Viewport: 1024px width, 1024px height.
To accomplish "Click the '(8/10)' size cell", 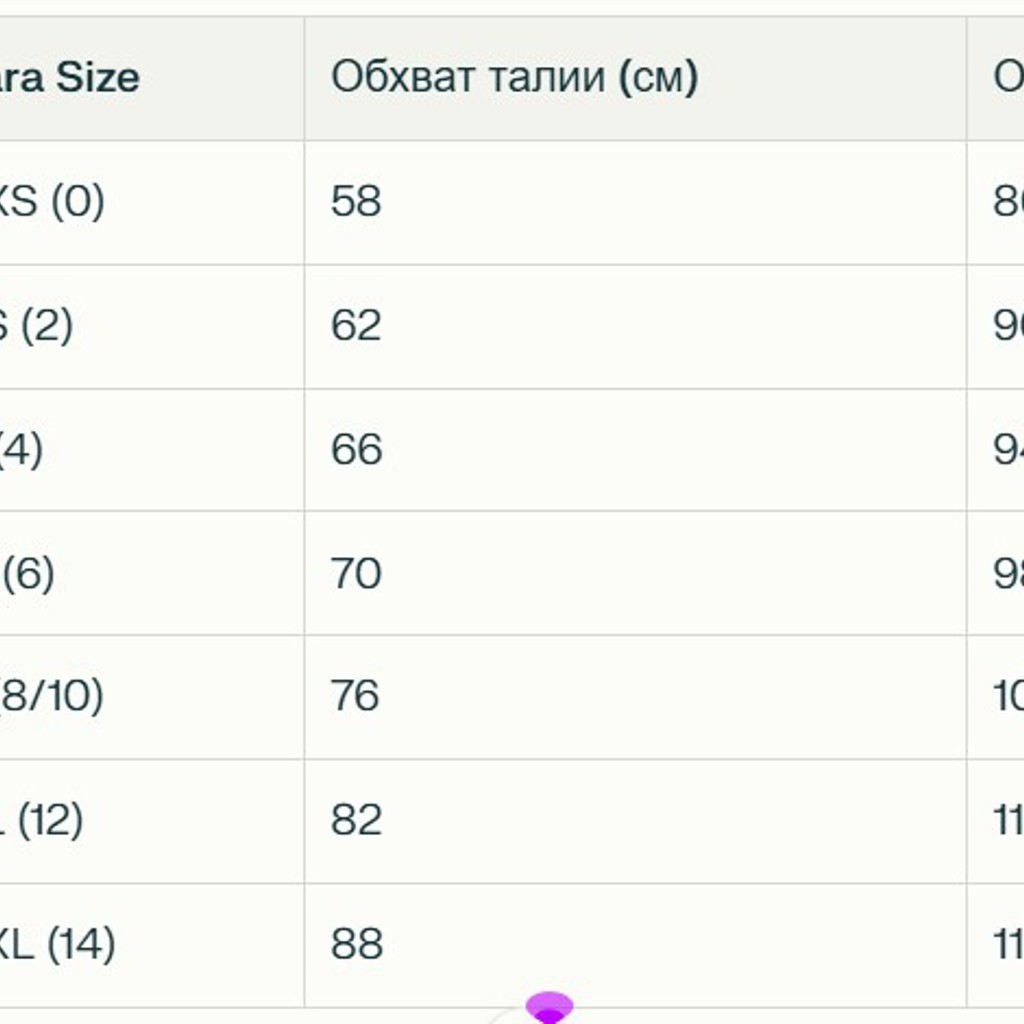I will click(x=152, y=697).
